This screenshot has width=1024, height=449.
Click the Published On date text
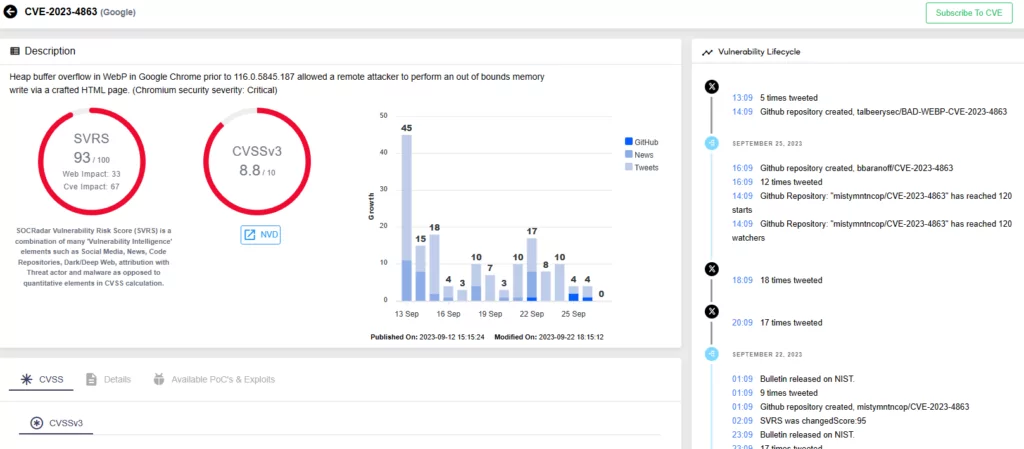click(427, 337)
